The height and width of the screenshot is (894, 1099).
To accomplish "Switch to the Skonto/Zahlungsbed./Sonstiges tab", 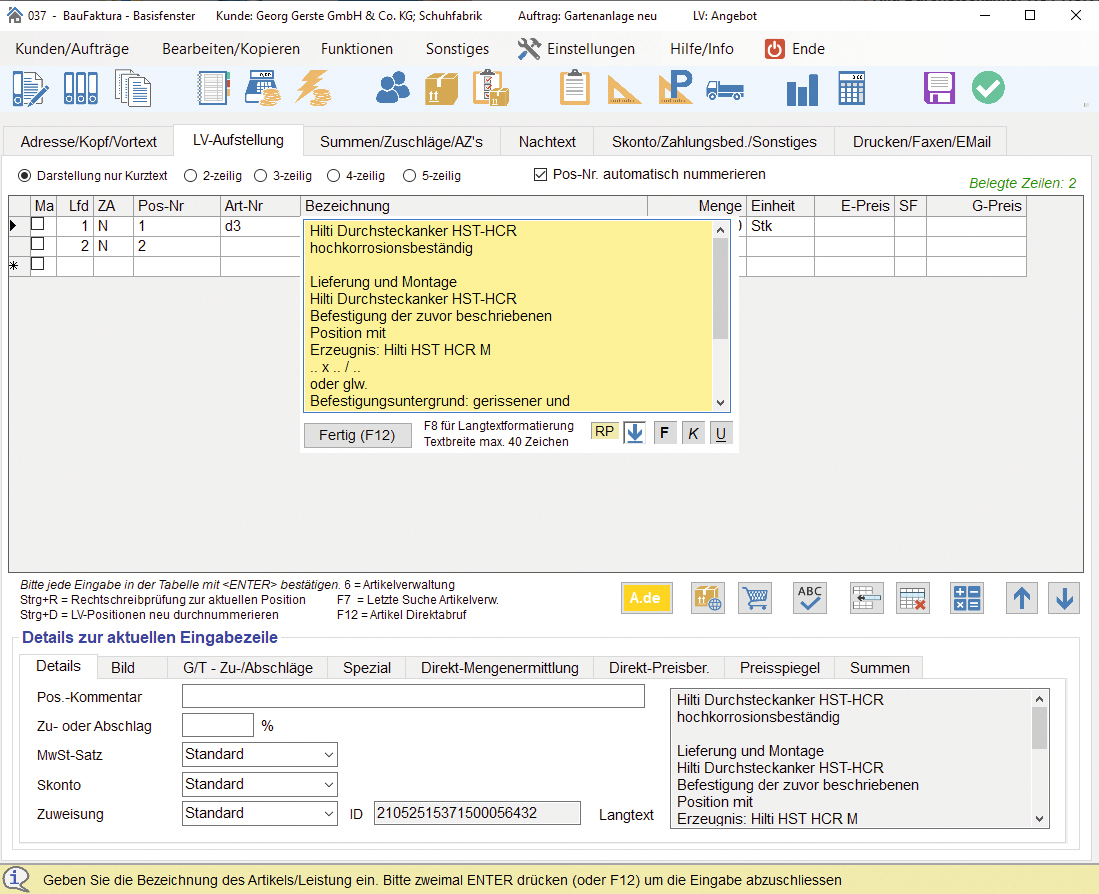I will coord(714,142).
